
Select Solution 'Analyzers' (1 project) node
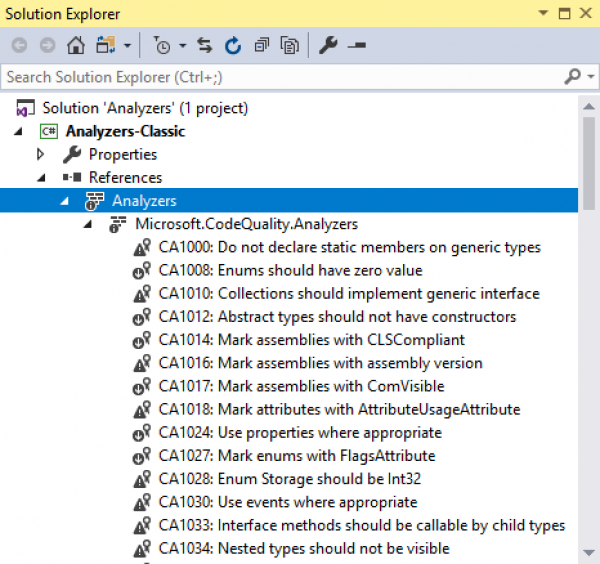click(145, 108)
